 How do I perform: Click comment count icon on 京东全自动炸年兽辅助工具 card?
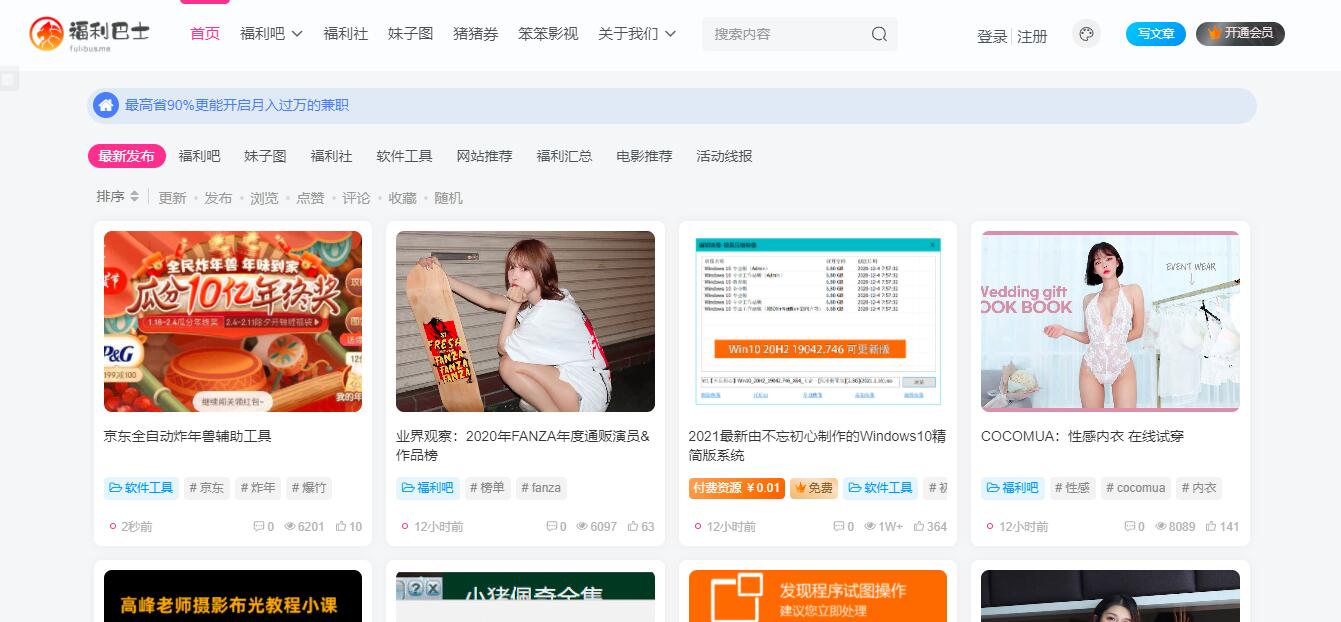258,526
